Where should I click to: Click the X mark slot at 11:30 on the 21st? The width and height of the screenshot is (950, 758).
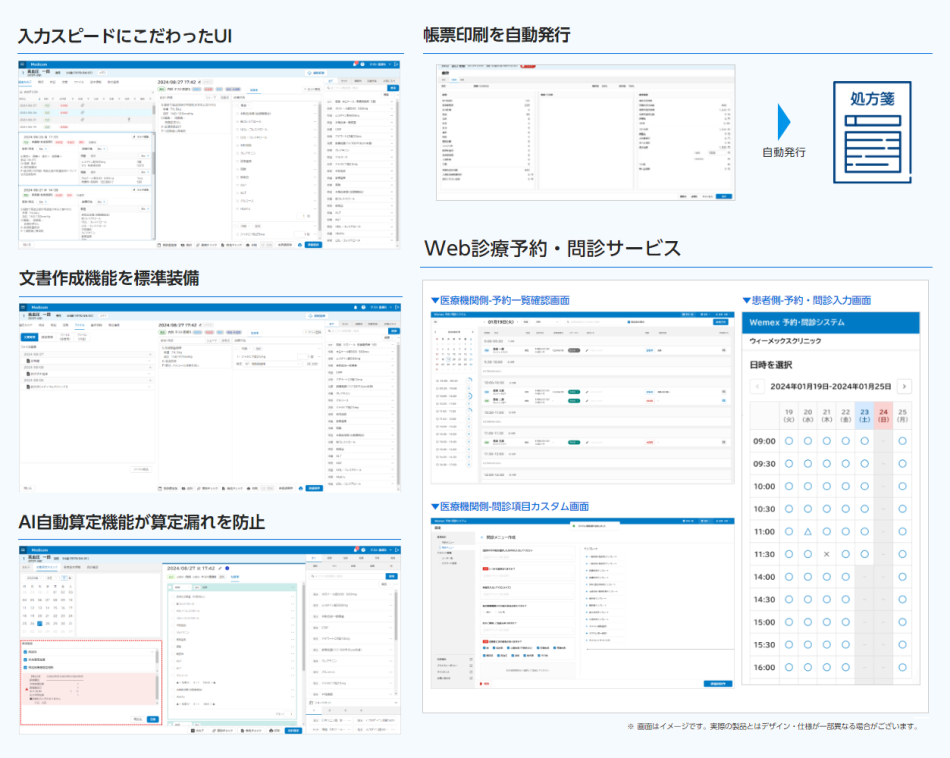click(826, 554)
